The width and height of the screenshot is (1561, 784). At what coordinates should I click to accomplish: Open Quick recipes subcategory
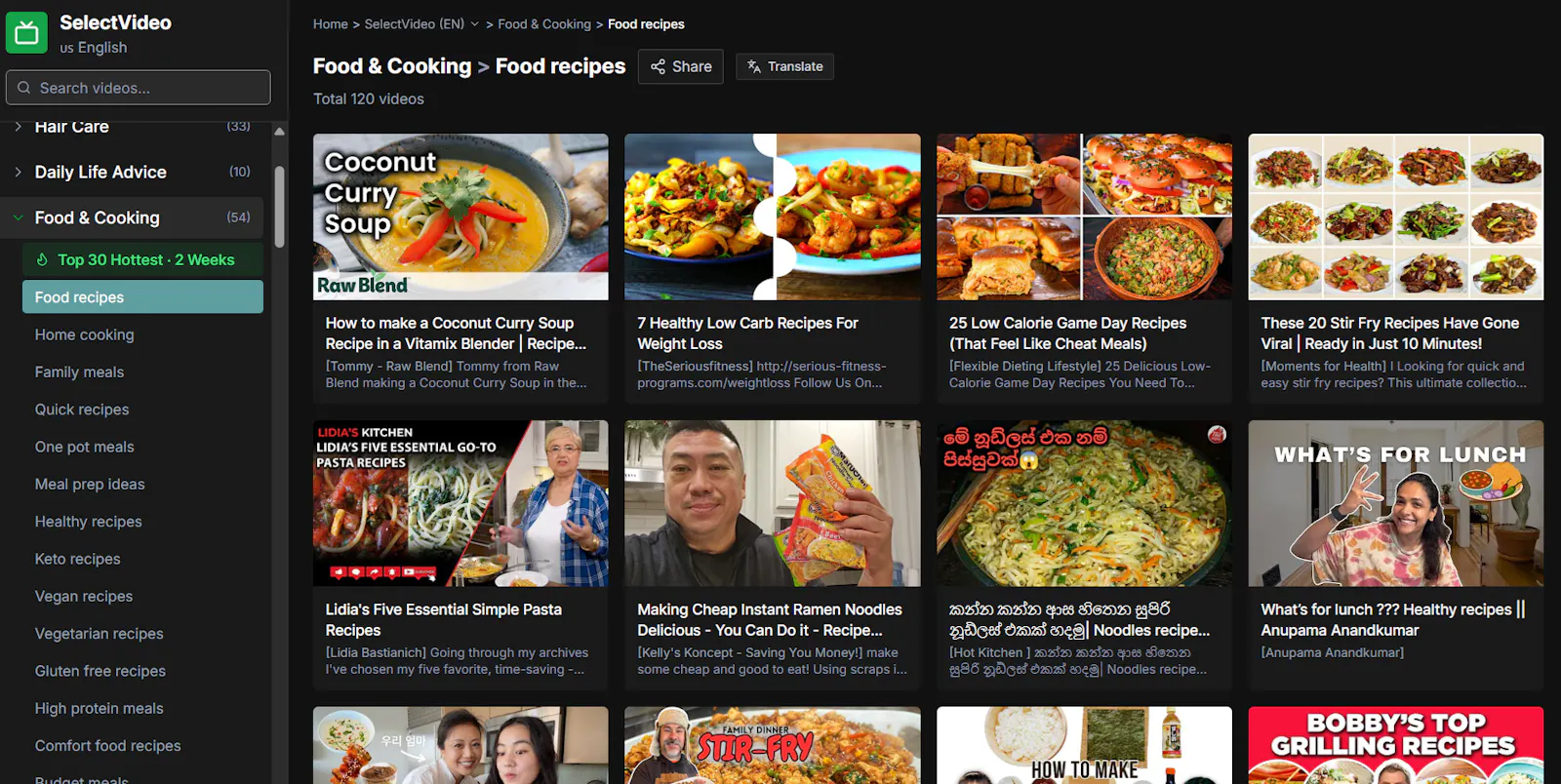[x=82, y=410]
